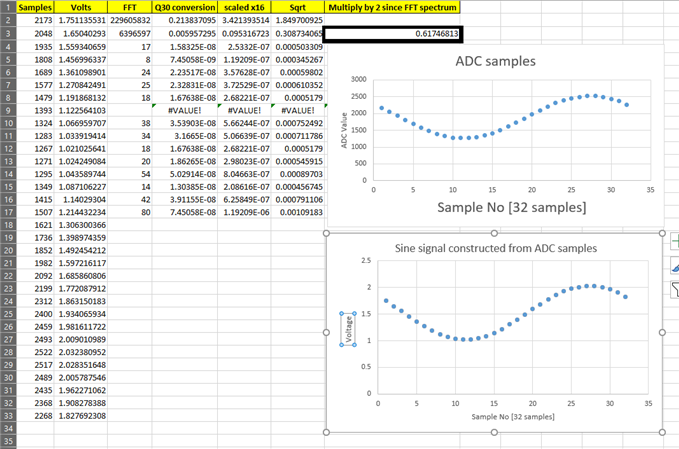679x449 pixels.
Task: Select row 1 via its row header
Action: click(8, 7)
